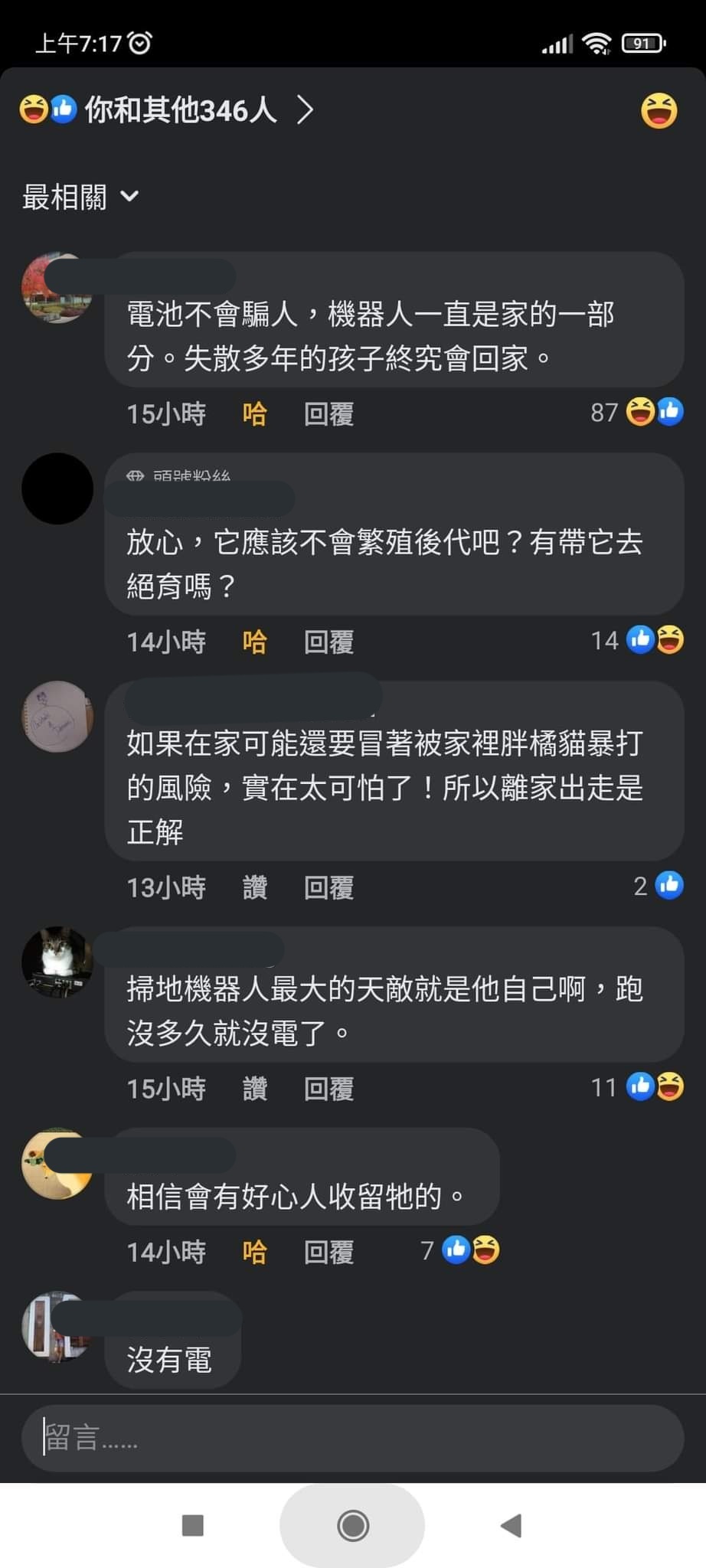Image resolution: width=706 pixels, height=1568 pixels.
Task: Toggle 哈 reaction on the 繁殖後代 comment
Action: pyautogui.click(x=254, y=642)
